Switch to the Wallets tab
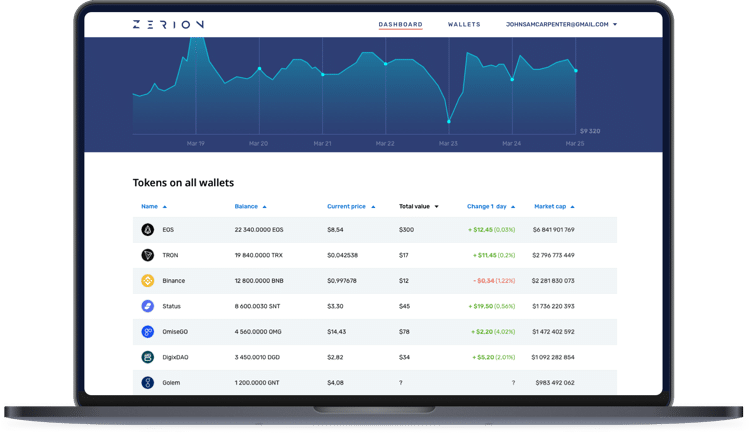 tap(464, 24)
